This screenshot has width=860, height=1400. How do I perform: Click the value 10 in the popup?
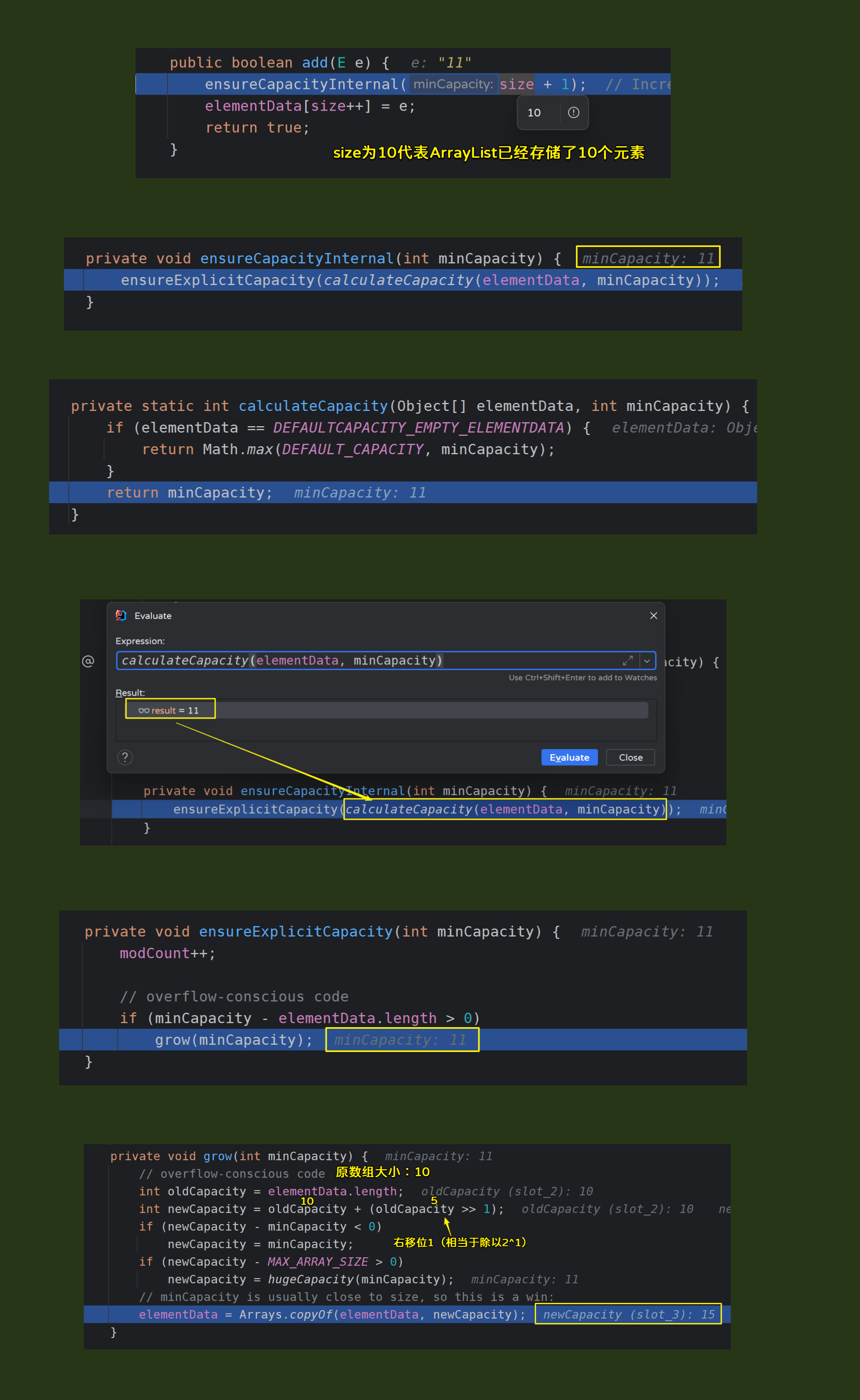coord(534,113)
